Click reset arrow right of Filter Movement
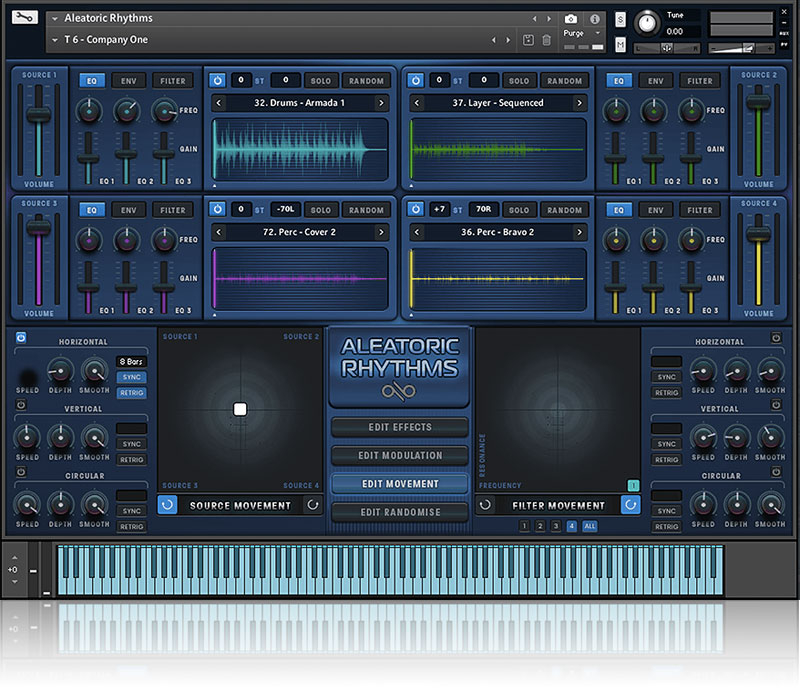Image resolution: width=800 pixels, height=700 pixels. tap(629, 505)
